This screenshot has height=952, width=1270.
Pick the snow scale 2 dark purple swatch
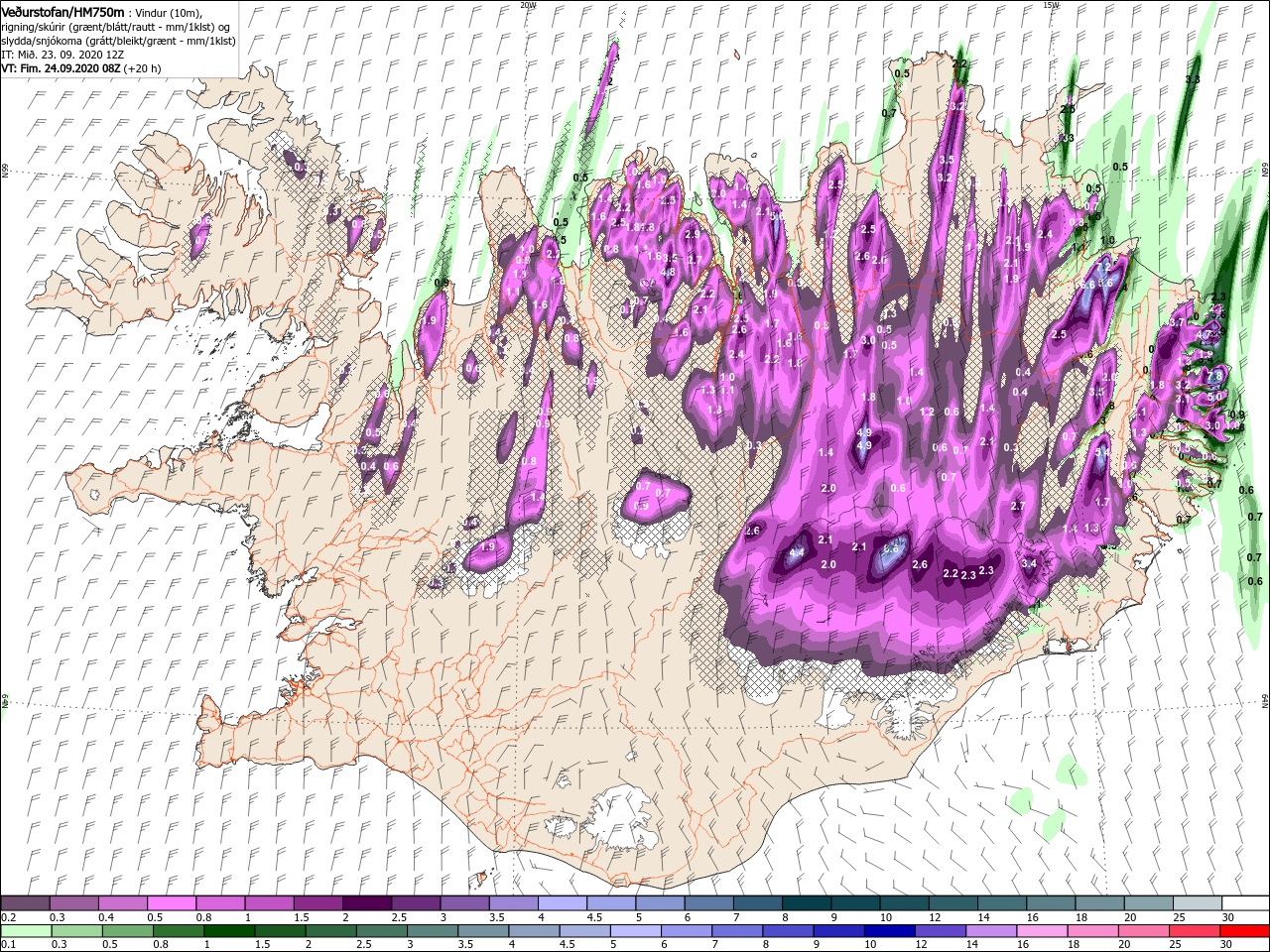point(366,902)
